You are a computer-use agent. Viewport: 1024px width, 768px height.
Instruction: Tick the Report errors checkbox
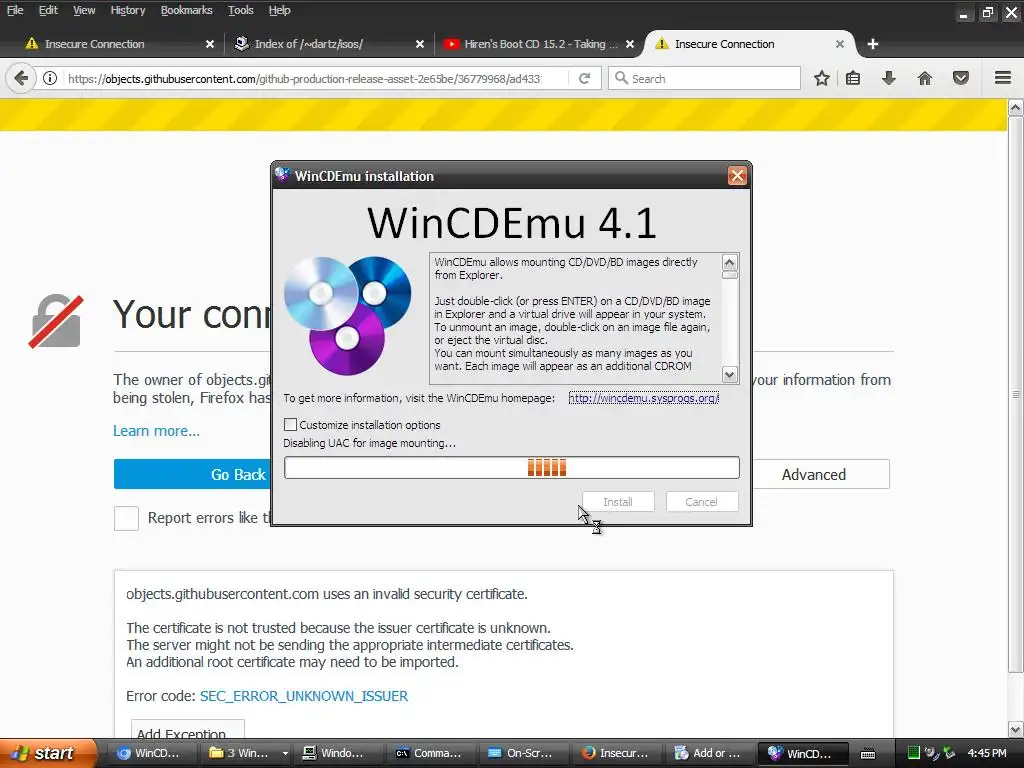click(x=126, y=519)
